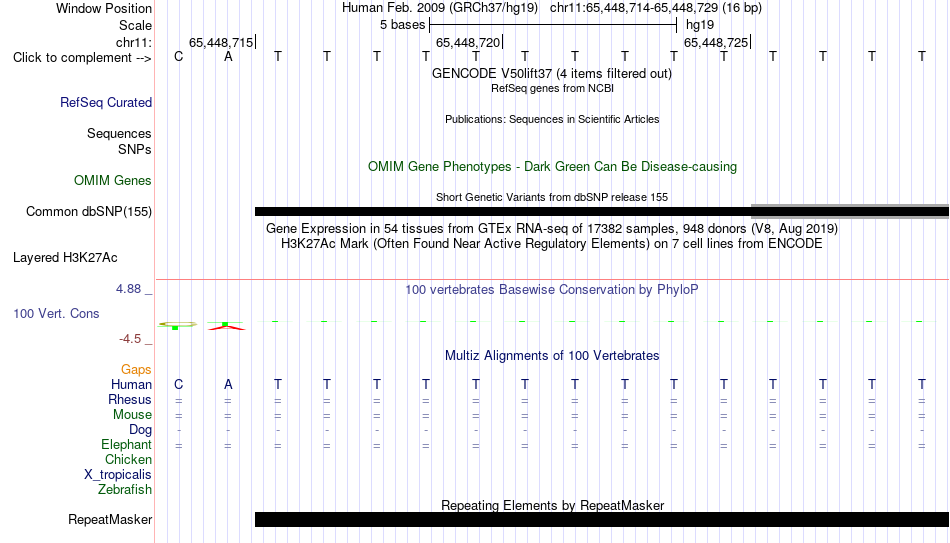Click the 4.88 PhyloP upper limit value

point(128,289)
